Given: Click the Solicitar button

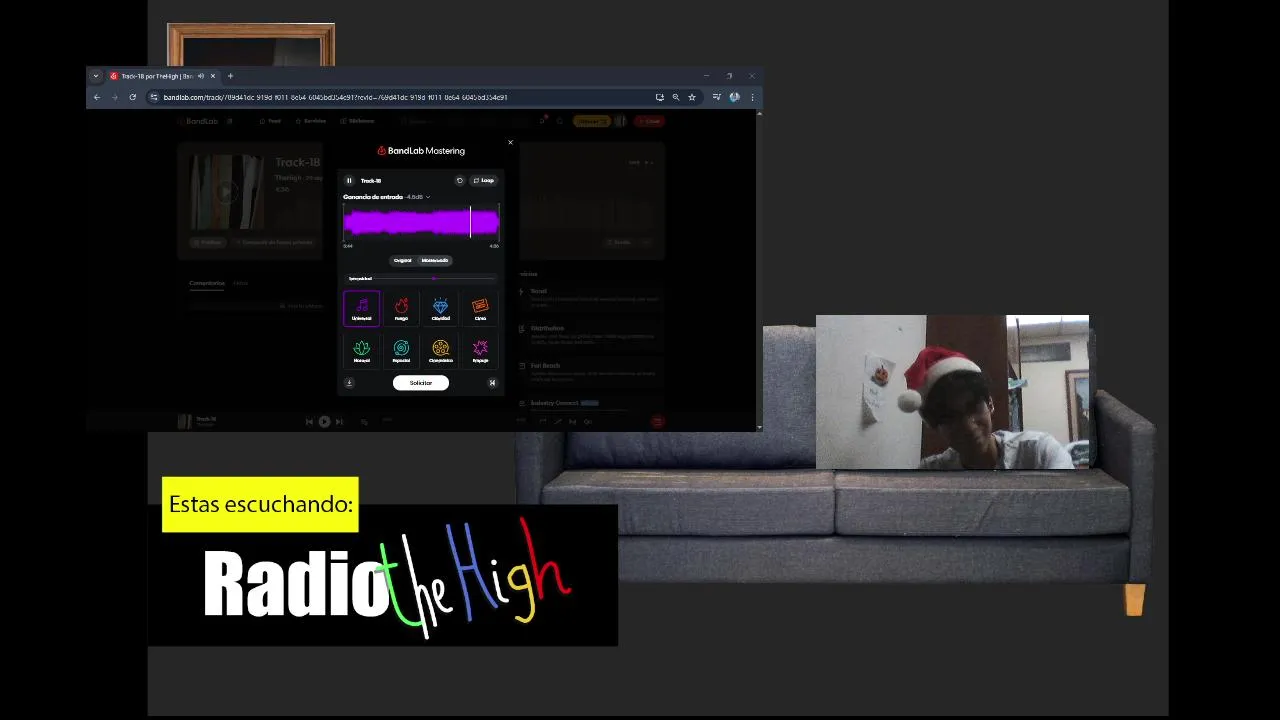Looking at the screenshot, I should [x=421, y=383].
